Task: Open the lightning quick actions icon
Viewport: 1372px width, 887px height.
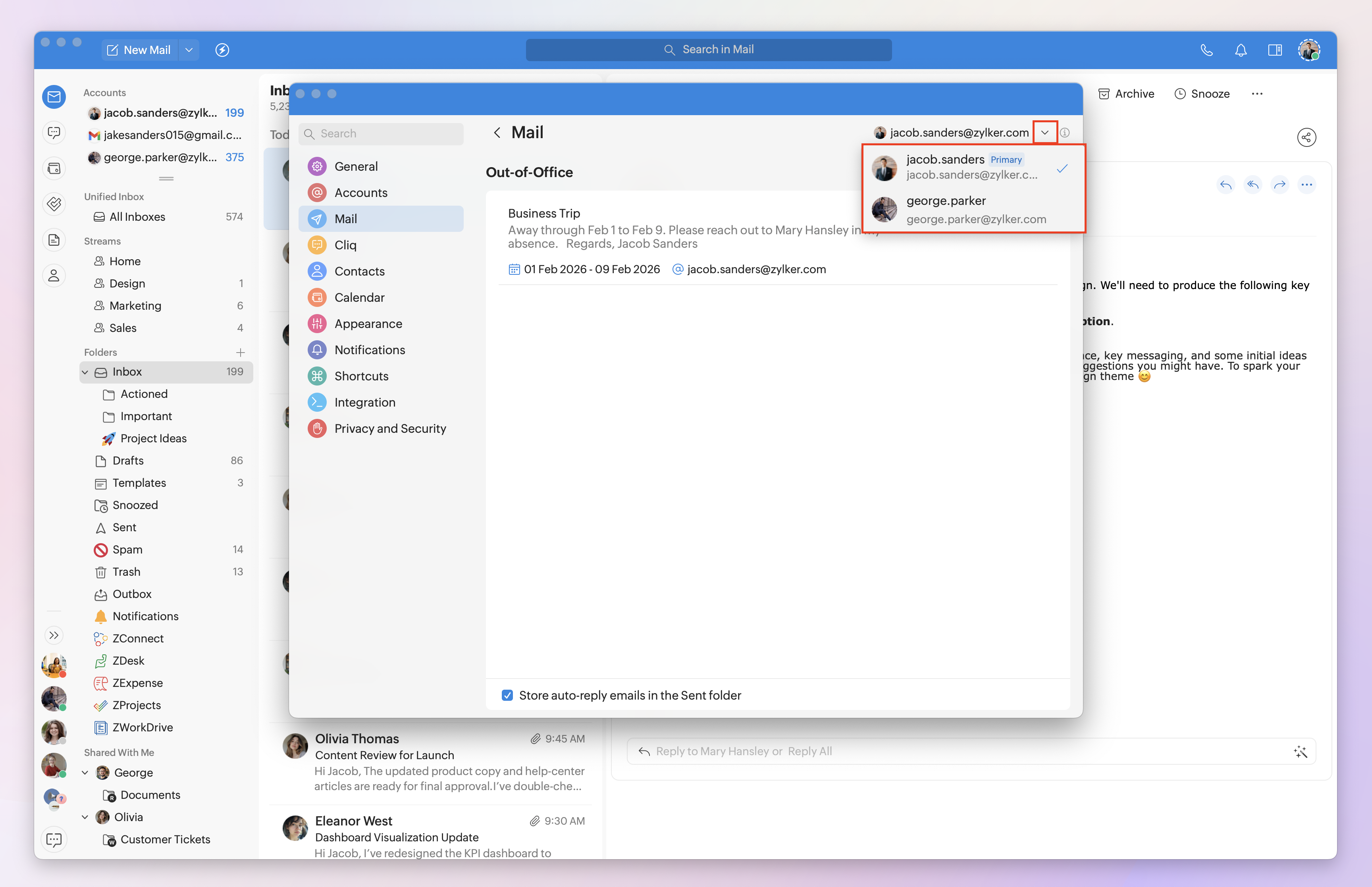Action: coord(222,50)
